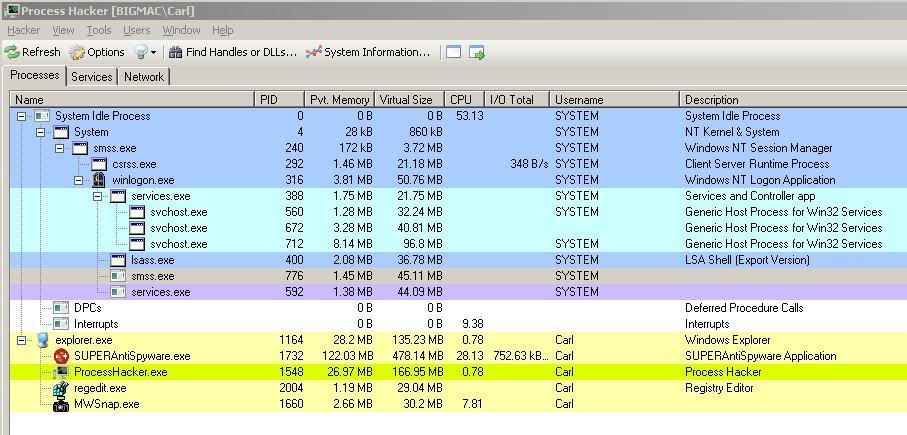Viewport: 907px width, 435px height.
Task: Click the Find Handles or DLLs label
Action: pyautogui.click(x=241, y=53)
